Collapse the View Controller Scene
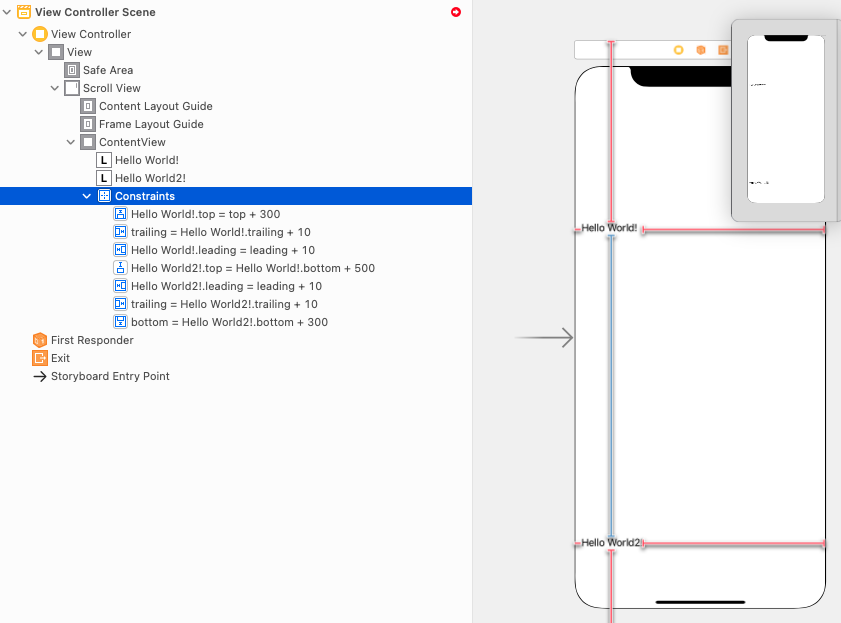The width and height of the screenshot is (841, 623). click(7, 12)
